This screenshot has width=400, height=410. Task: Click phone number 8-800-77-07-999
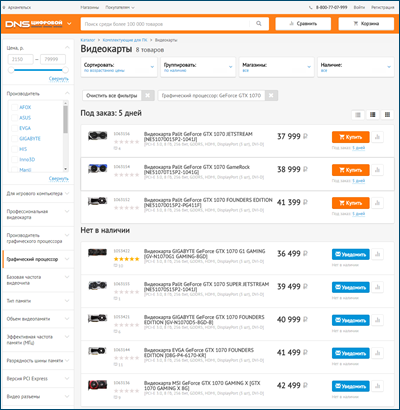[331, 7]
